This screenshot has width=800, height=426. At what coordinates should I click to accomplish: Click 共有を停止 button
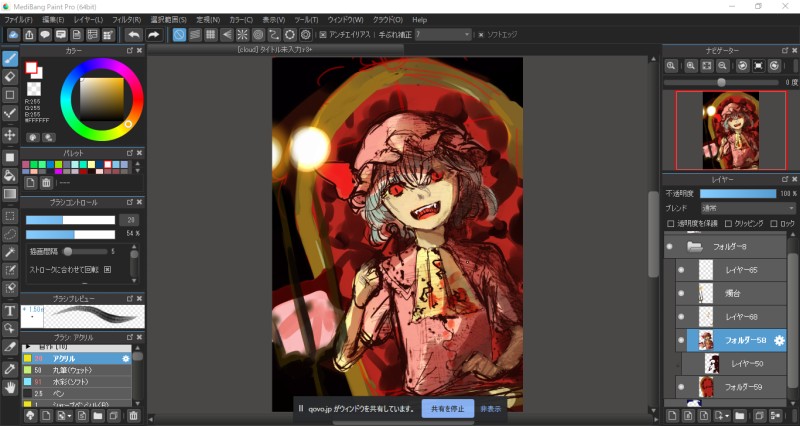coord(447,409)
